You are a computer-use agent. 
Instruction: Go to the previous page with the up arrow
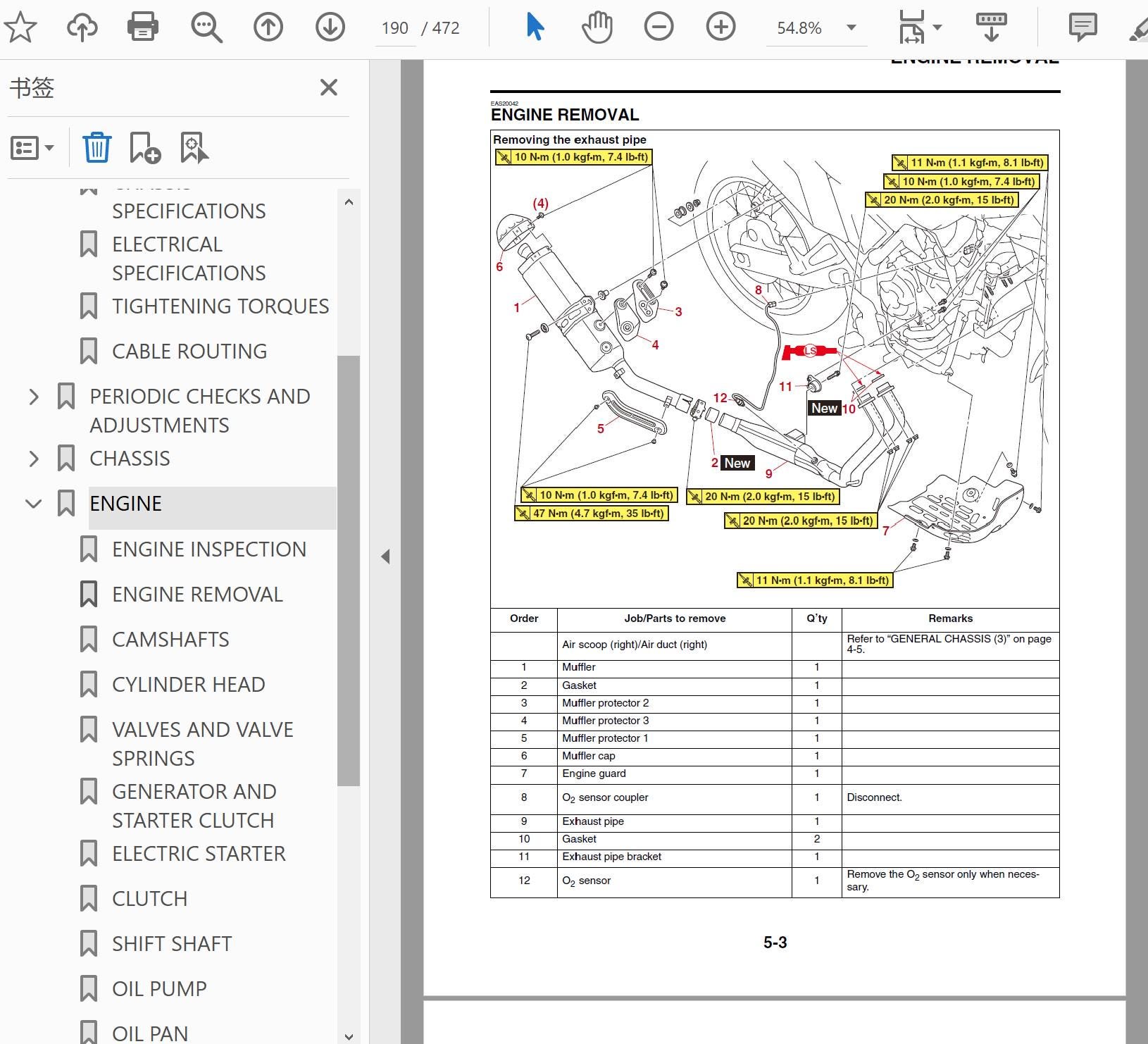tap(268, 27)
